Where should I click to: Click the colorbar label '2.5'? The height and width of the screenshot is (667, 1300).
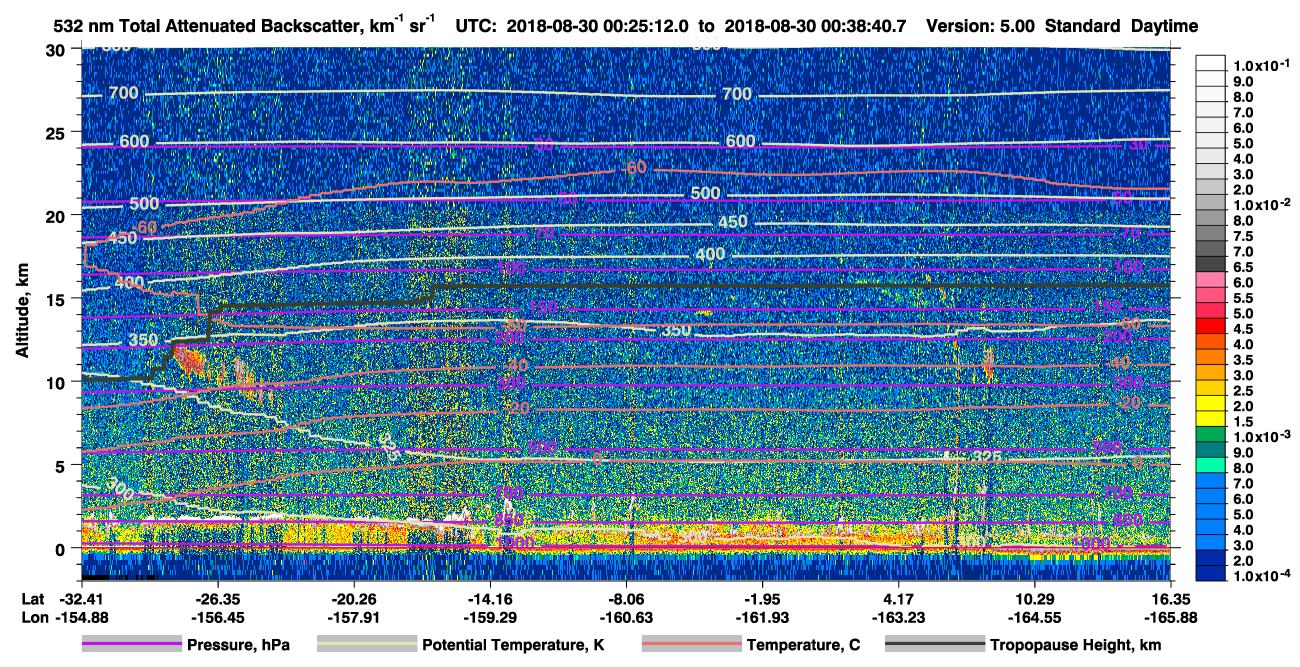point(1243,390)
